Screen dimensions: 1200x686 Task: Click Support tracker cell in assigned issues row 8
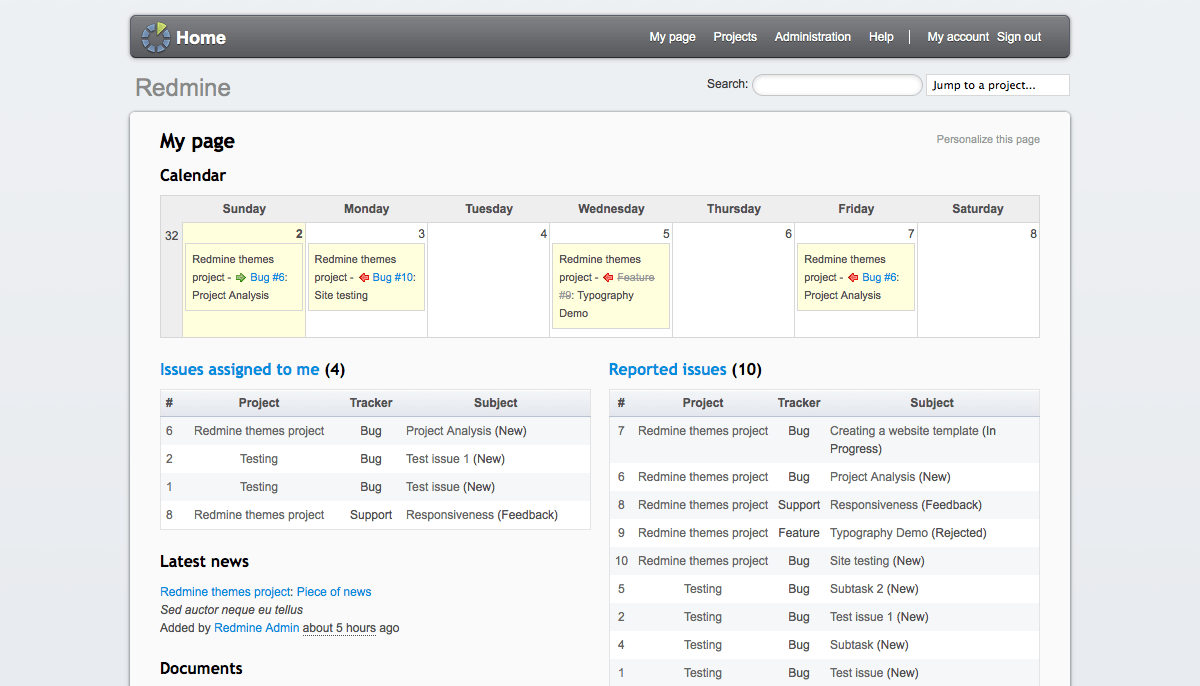371,515
